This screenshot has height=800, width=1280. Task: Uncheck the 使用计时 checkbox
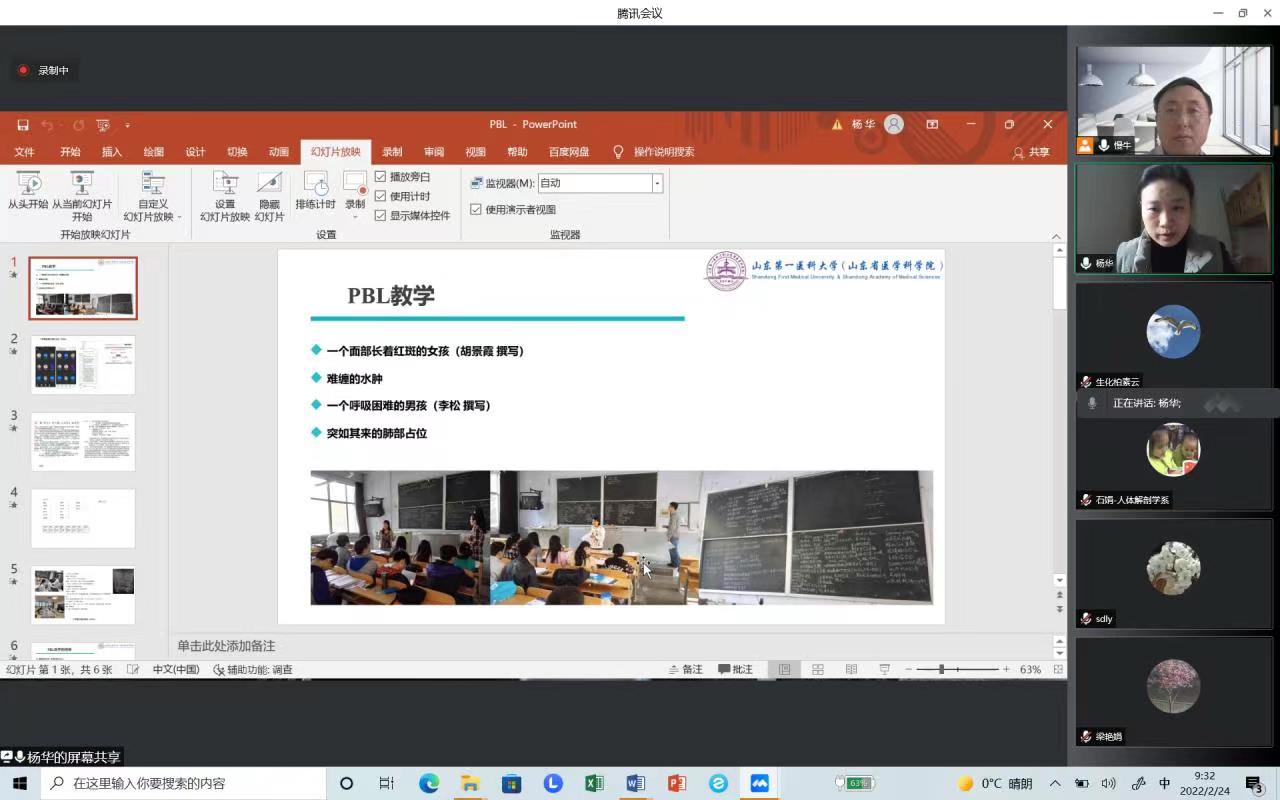pyautogui.click(x=380, y=196)
